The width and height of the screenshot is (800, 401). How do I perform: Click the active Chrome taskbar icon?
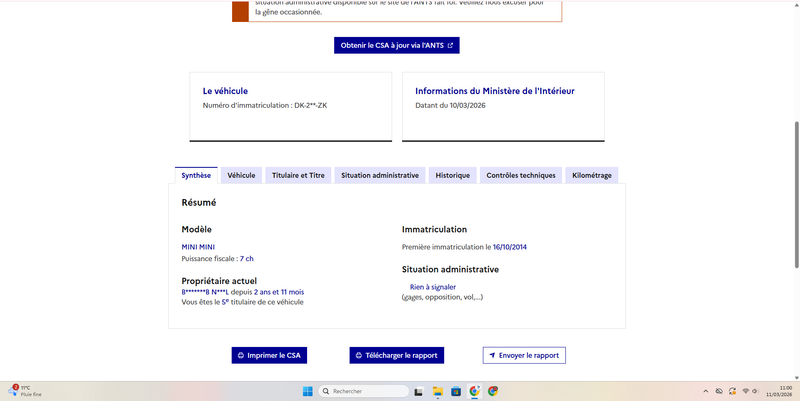[474, 391]
